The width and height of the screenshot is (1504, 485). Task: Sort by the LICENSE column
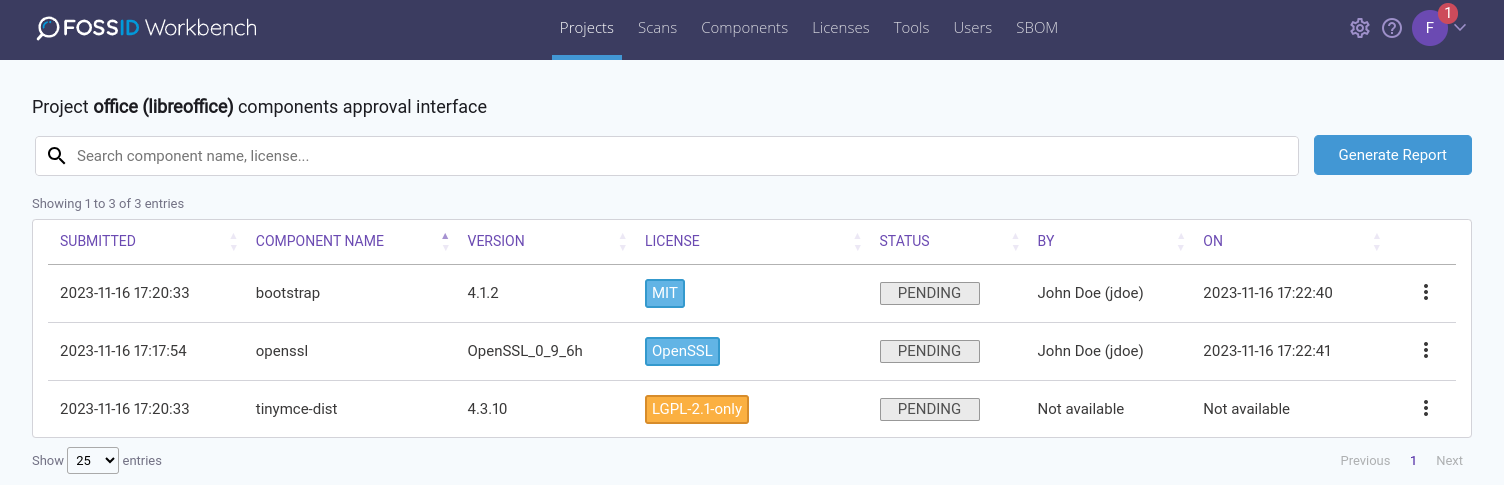coord(672,241)
